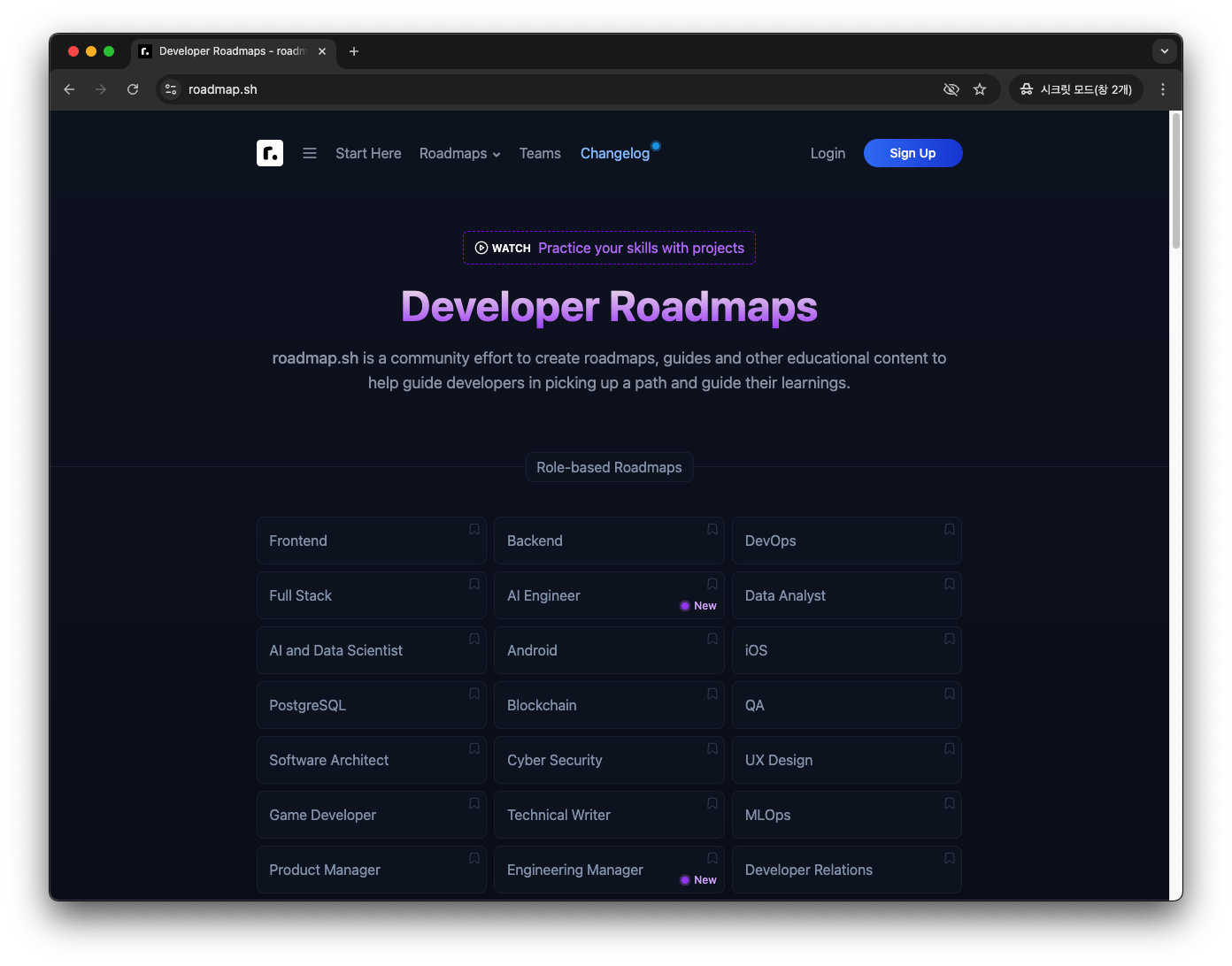1232x966 pixels.
Task: Open the PostgreSQL roadmap card
Action: click(x=372, y=705)
